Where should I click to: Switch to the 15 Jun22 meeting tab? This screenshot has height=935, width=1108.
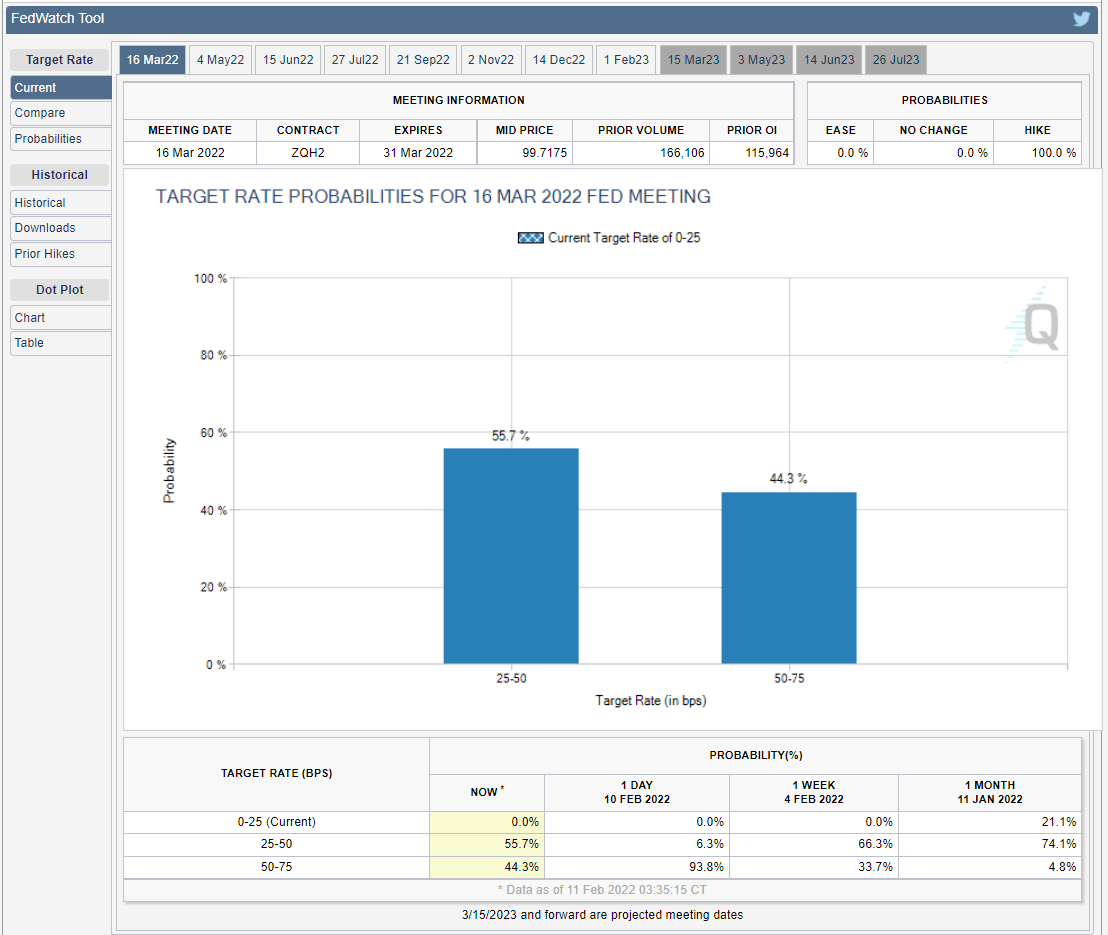[x=288, y=60]
